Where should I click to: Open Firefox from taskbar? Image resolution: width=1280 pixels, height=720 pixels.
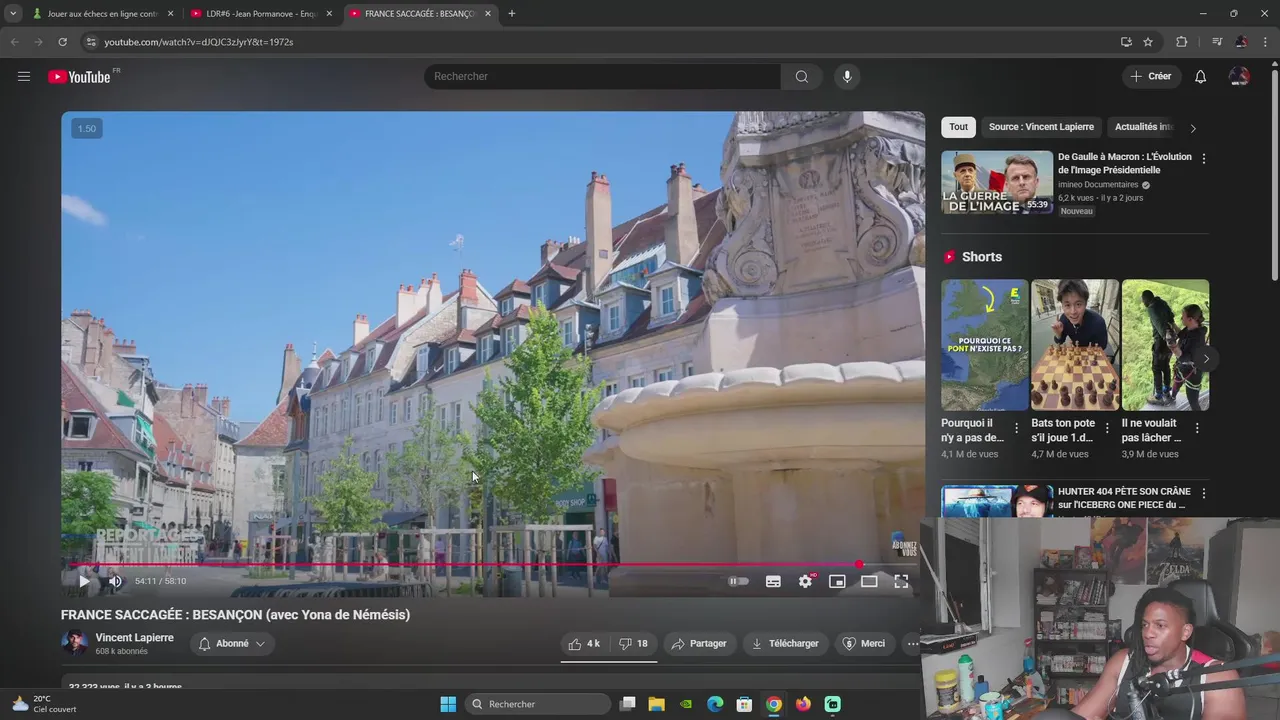pos(803,704)
